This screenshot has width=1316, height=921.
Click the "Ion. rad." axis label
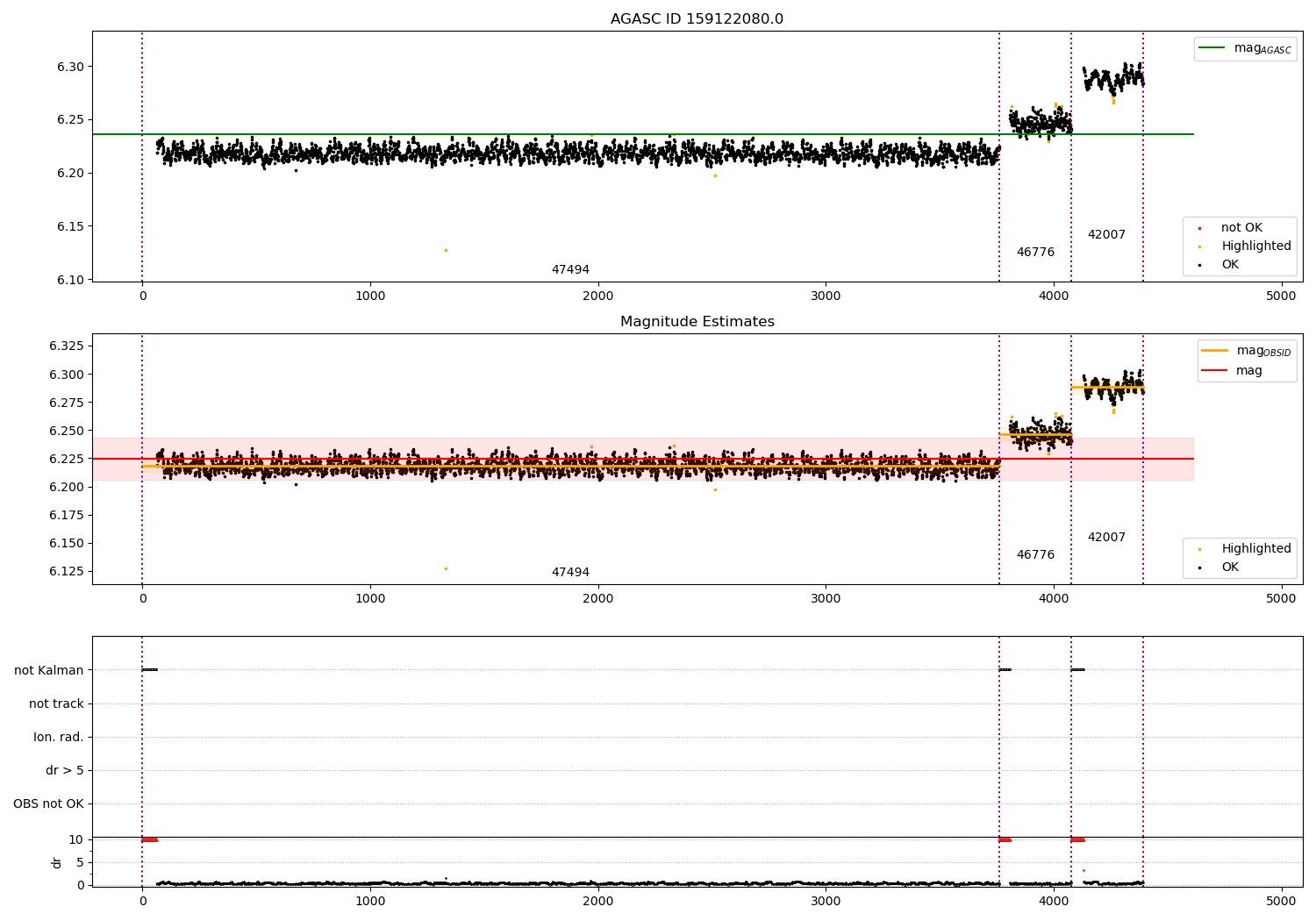click(59, 738)
